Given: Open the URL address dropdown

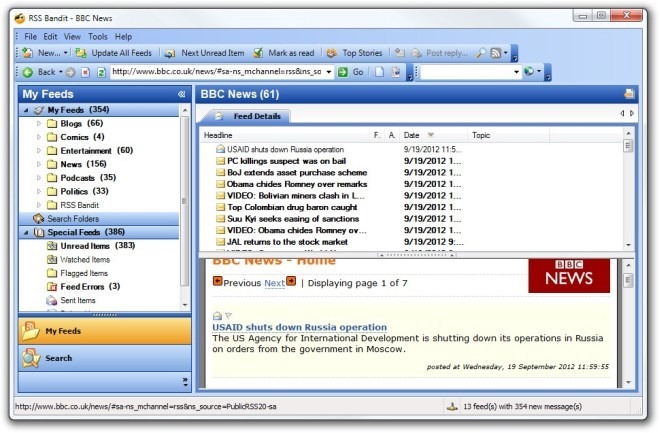Looking at the screenshot, I should tap(329, 72).
